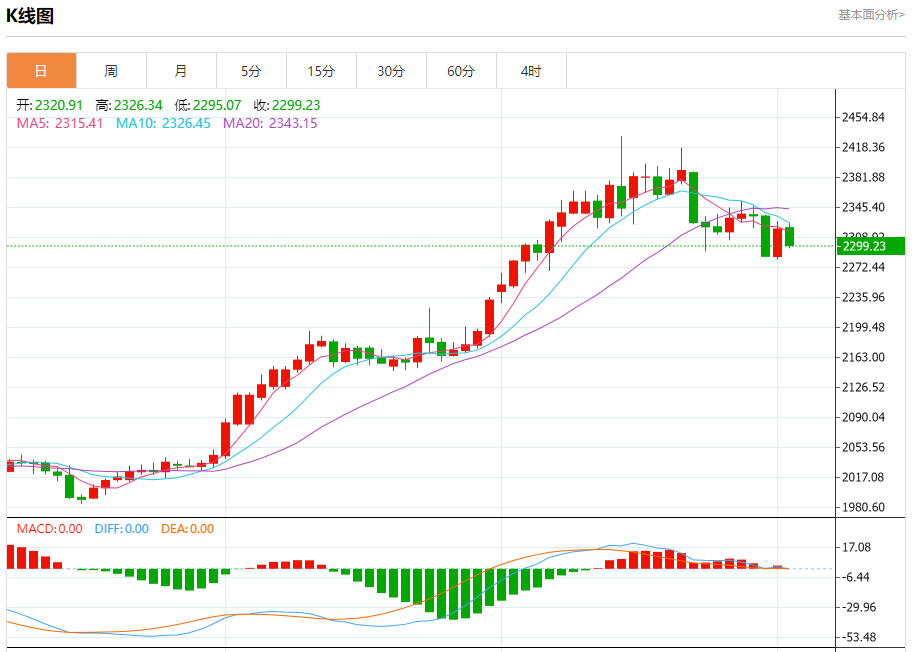Click the 2235.96 price axis label

pyautogui.click(x=863, y=297)
